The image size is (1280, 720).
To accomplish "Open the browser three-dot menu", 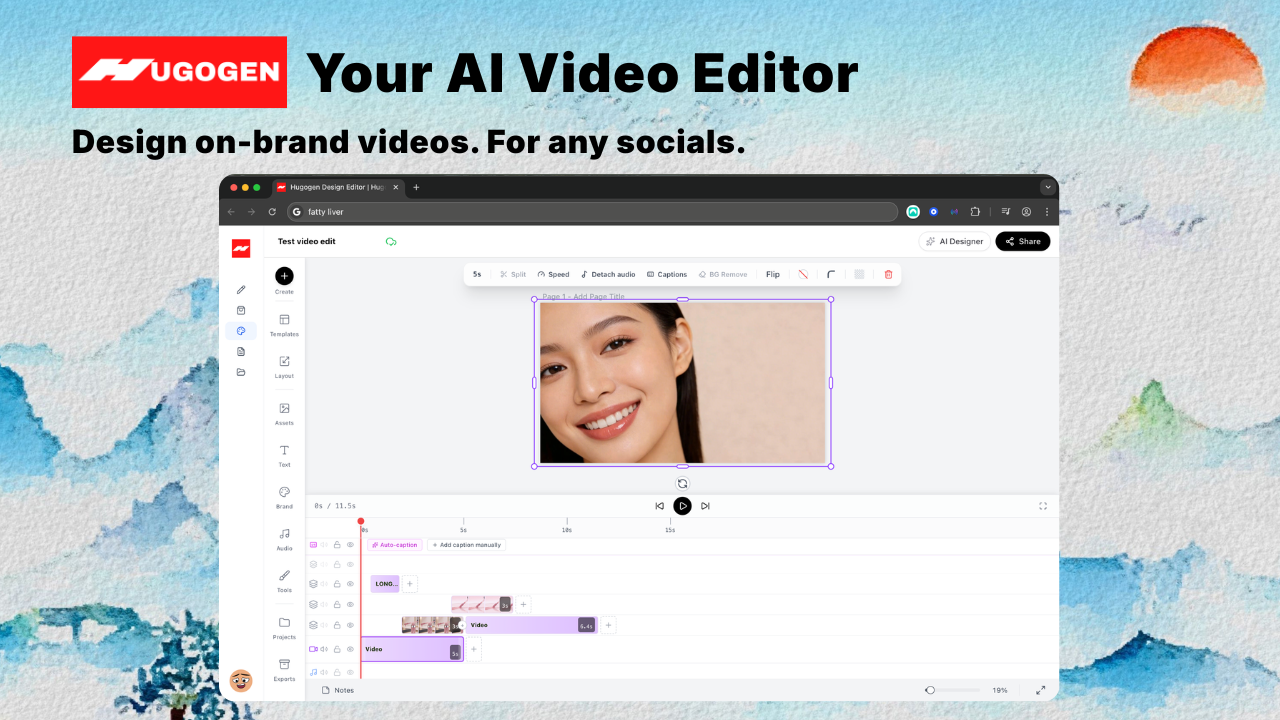I will click(1047, 212).
